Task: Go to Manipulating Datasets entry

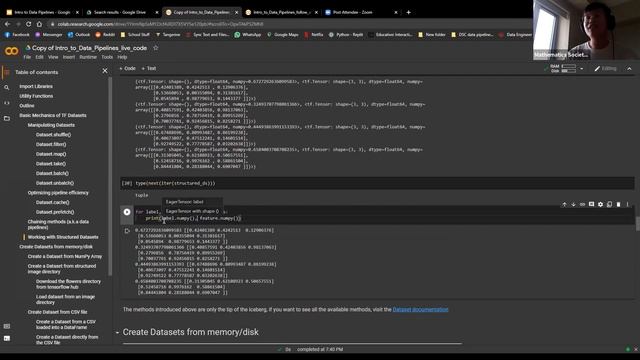Action: tap(51, 125)
